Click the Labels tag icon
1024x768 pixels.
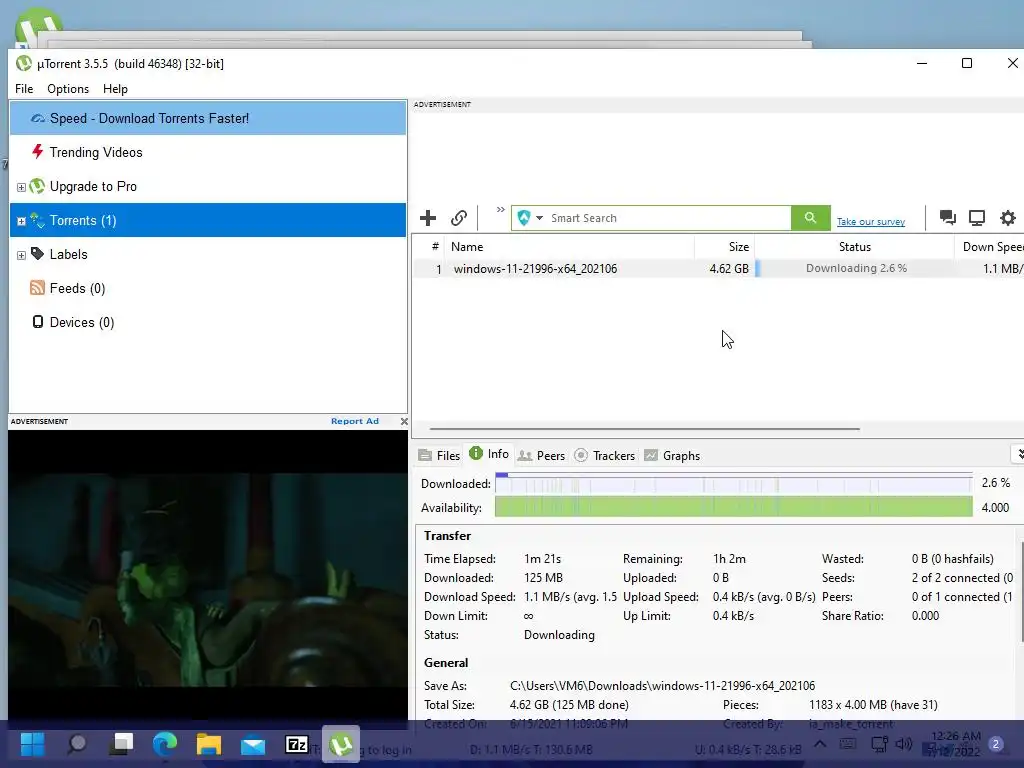38,253
